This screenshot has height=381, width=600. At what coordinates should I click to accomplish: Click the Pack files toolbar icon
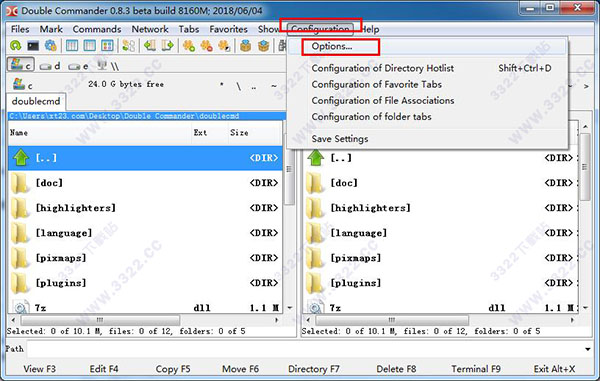tap(245, 46)
